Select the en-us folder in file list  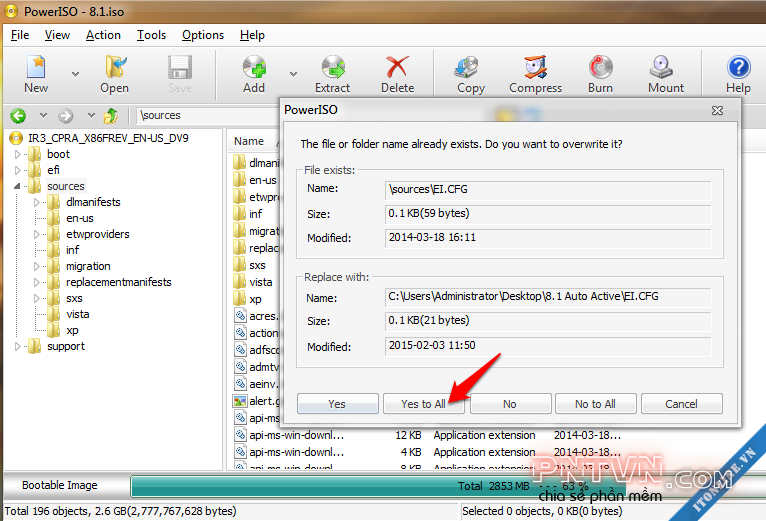point(255,180)
